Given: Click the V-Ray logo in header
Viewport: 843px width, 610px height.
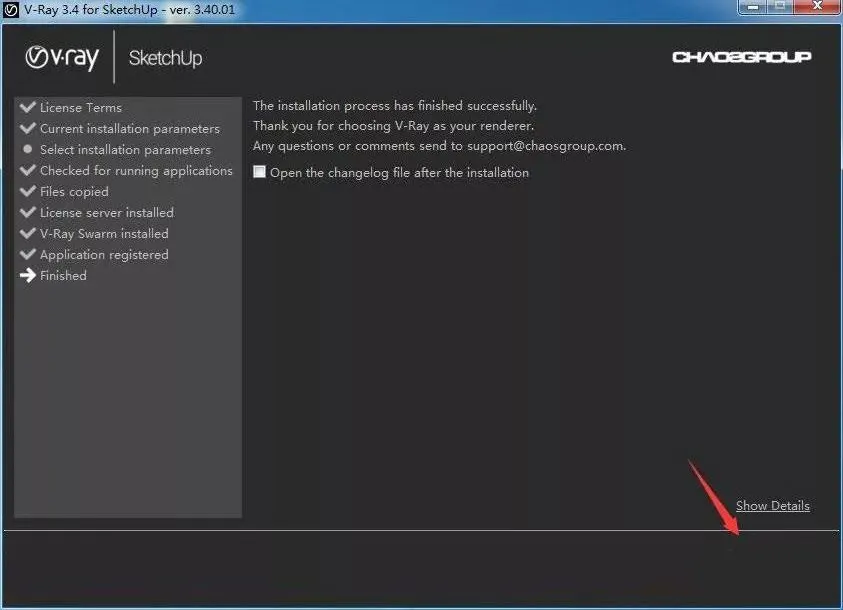Looking at the screenshot, I should pos(62,58).
